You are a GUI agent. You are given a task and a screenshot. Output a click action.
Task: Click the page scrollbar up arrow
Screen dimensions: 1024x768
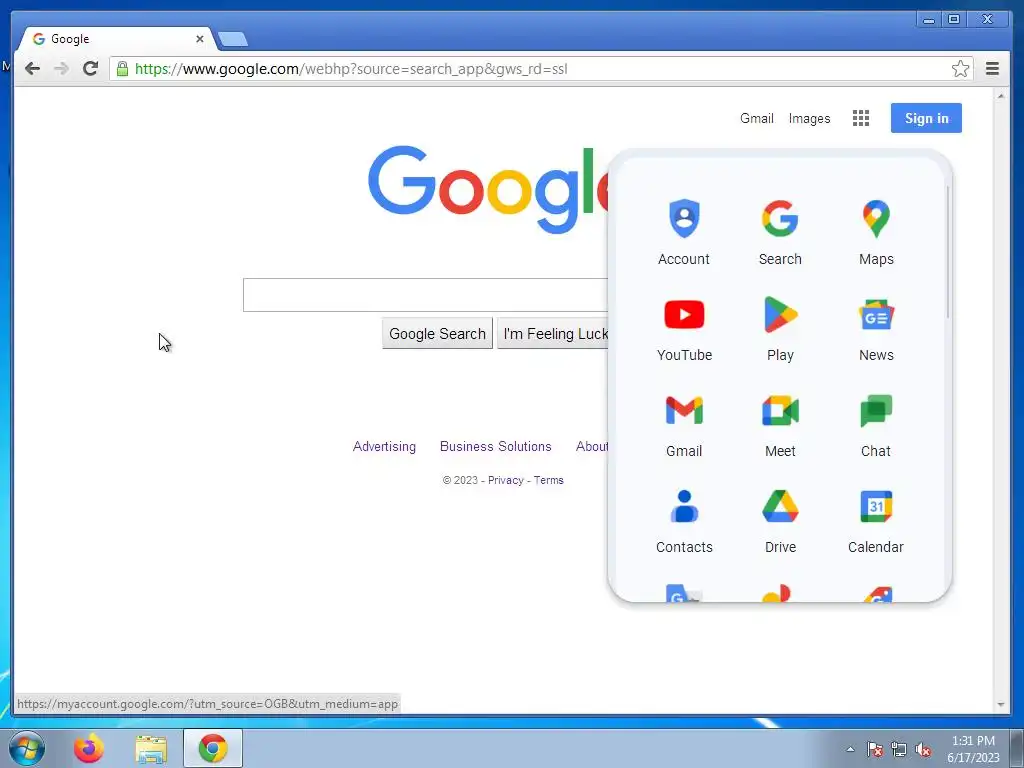click(1000, 96)
